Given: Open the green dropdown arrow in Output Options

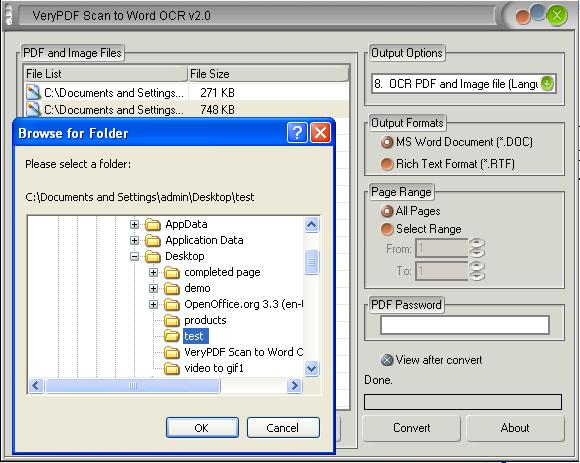Looking at the screenshot, I should point(547,84).
